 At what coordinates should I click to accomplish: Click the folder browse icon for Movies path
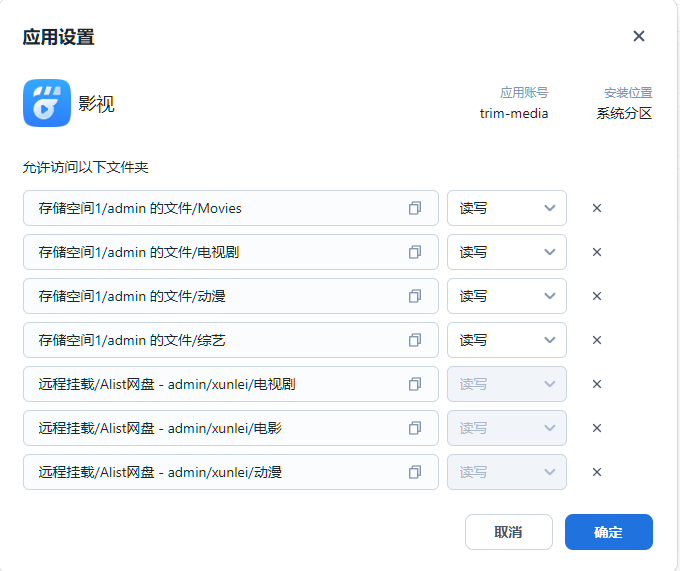(415, 208)
